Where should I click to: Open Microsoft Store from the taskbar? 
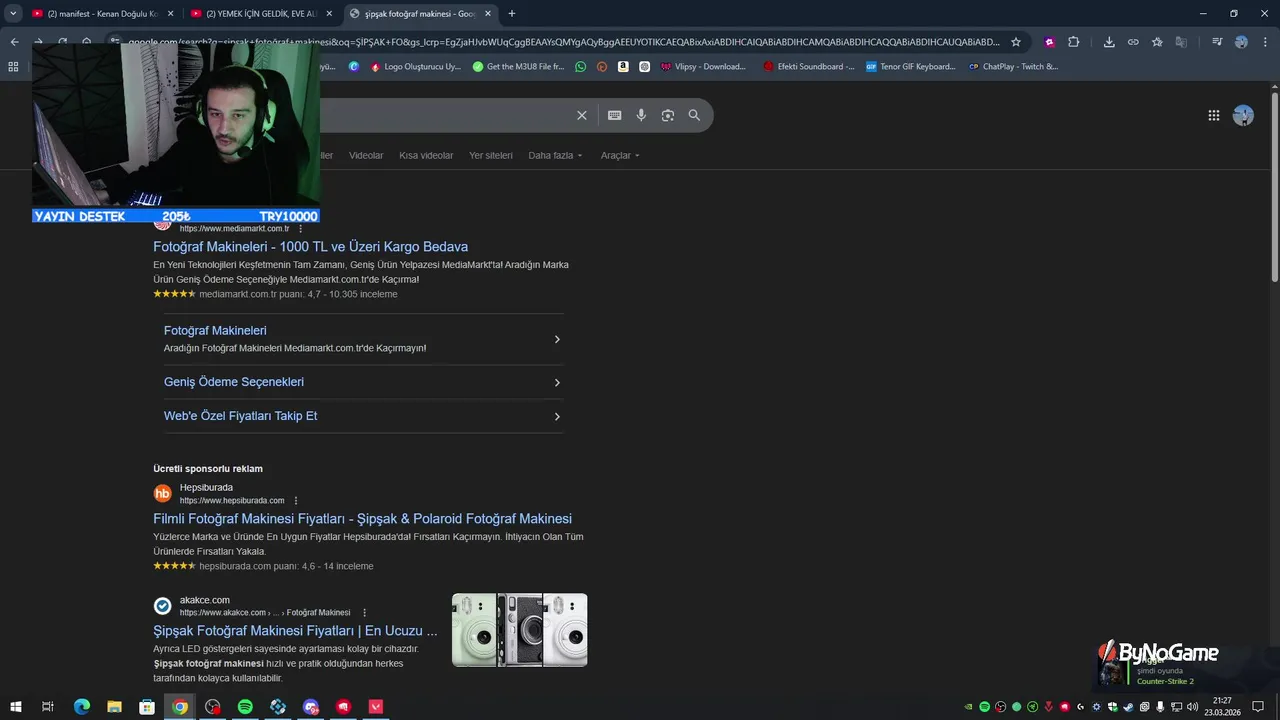147,707
